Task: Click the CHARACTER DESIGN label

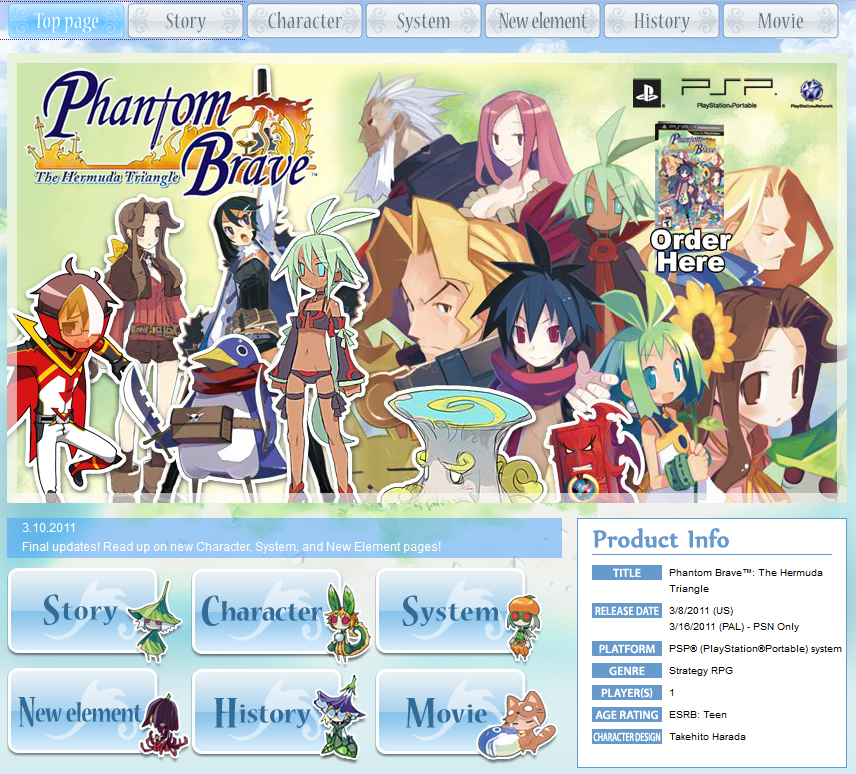Action: pos(627,737)
